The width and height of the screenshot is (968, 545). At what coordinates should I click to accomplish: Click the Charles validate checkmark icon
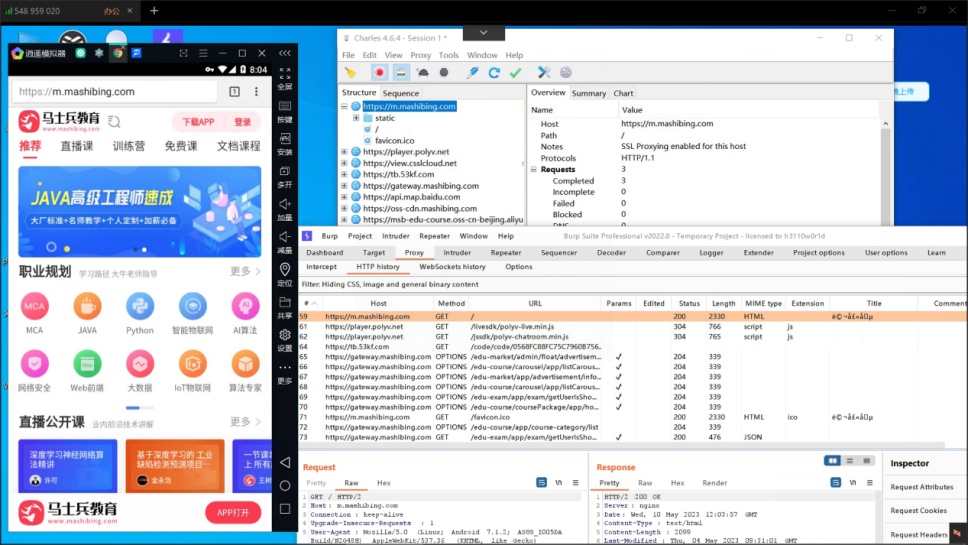click(515, 73)
